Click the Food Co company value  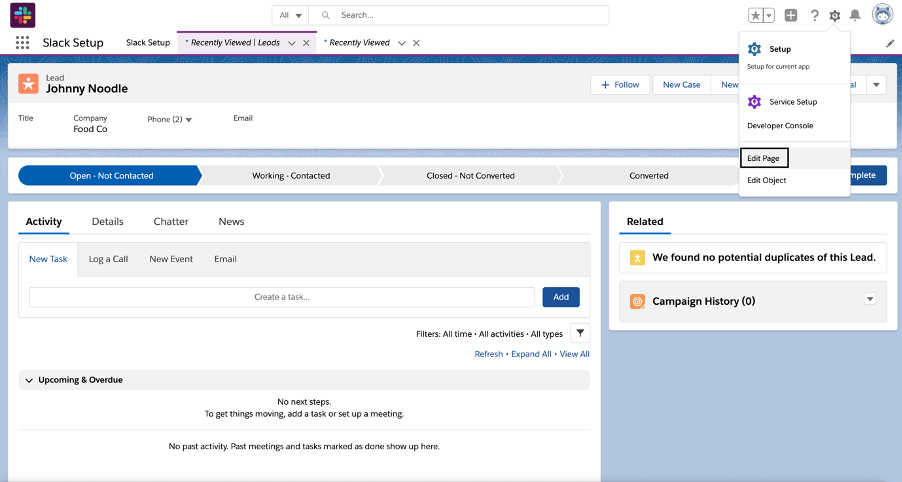[90, 129]
